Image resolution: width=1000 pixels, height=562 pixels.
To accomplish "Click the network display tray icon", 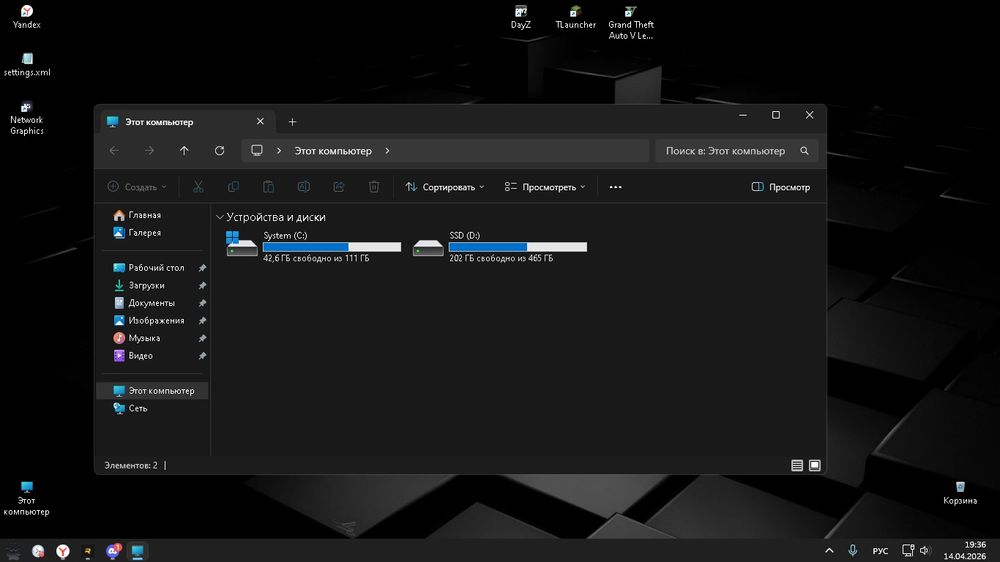I will pos(908,551).
